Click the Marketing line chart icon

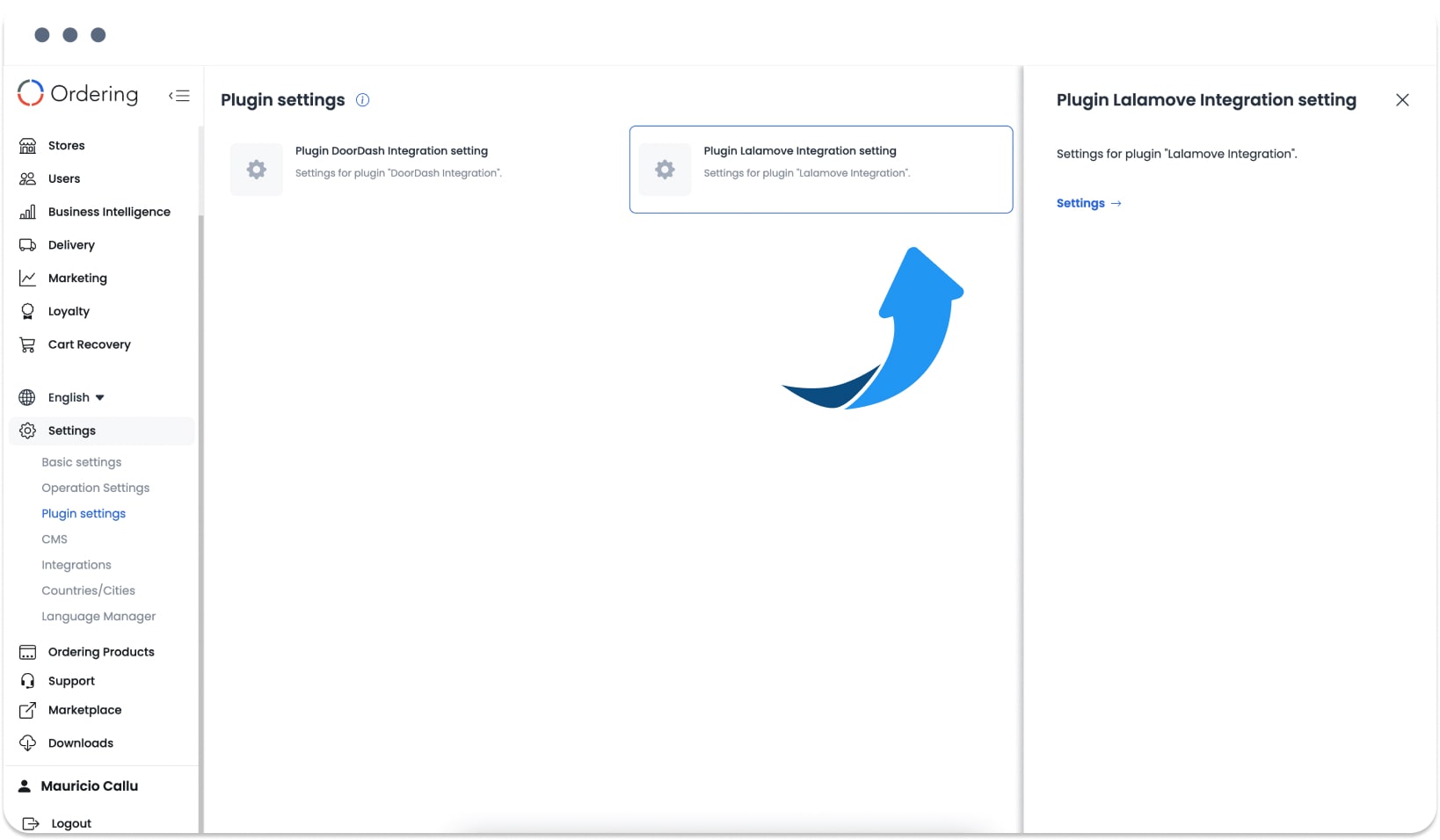click(x=28, y=278)
